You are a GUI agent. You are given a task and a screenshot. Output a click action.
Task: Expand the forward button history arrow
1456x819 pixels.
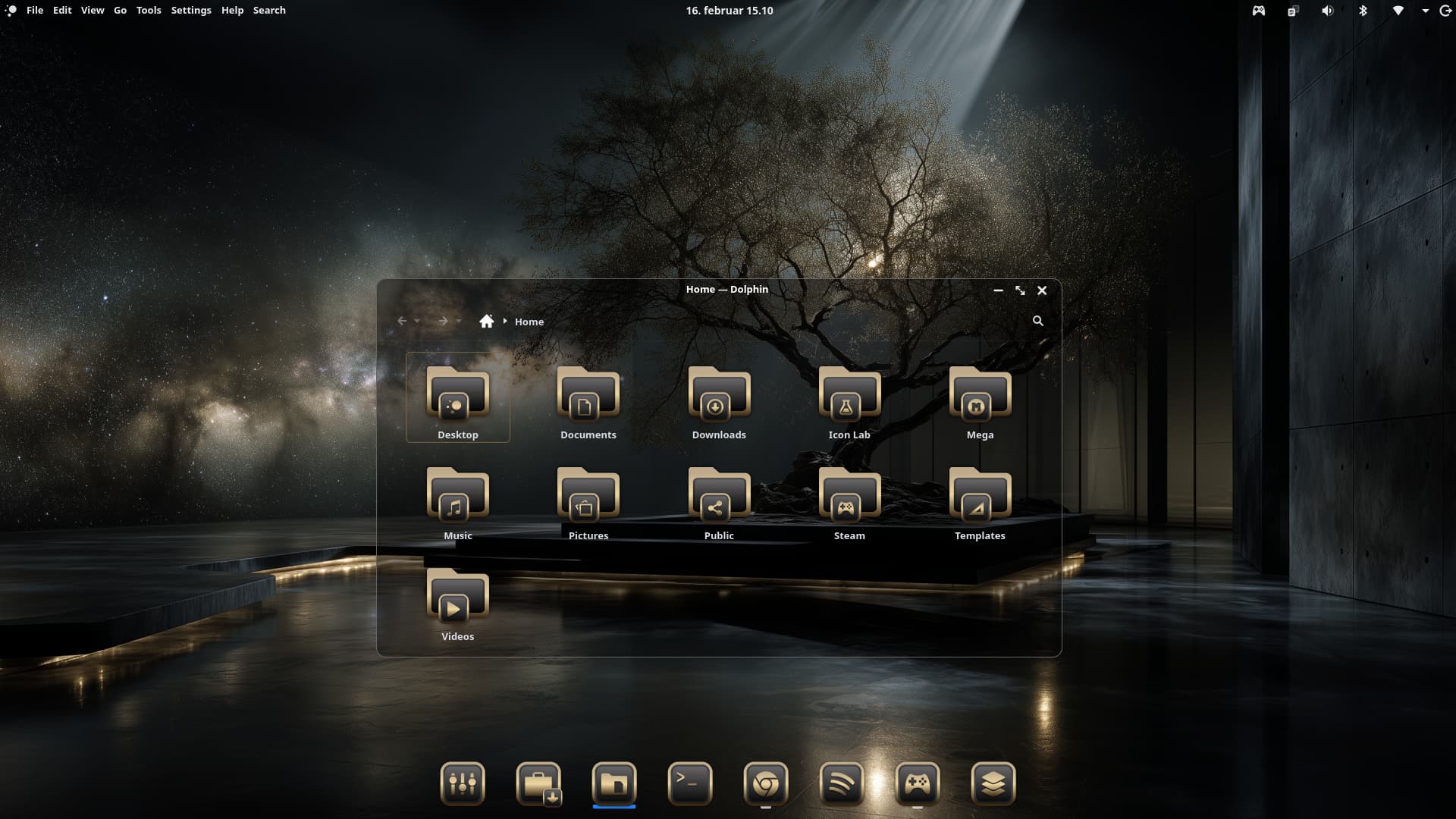(458, 322)
